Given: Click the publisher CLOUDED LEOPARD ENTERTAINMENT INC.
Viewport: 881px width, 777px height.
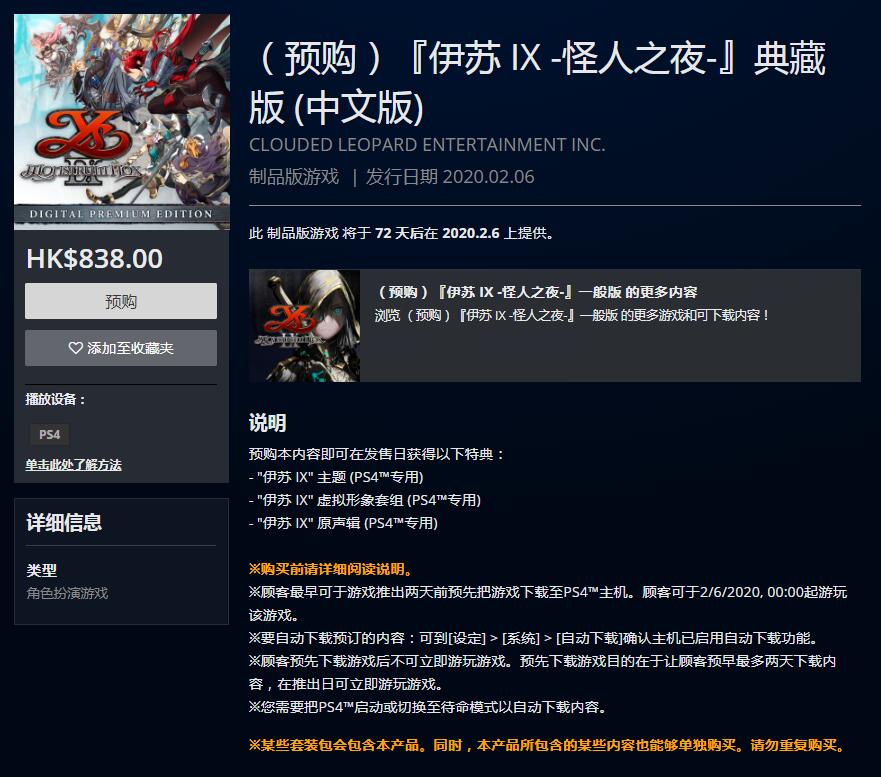Looking at the screenshot, I should coord(427,145).
